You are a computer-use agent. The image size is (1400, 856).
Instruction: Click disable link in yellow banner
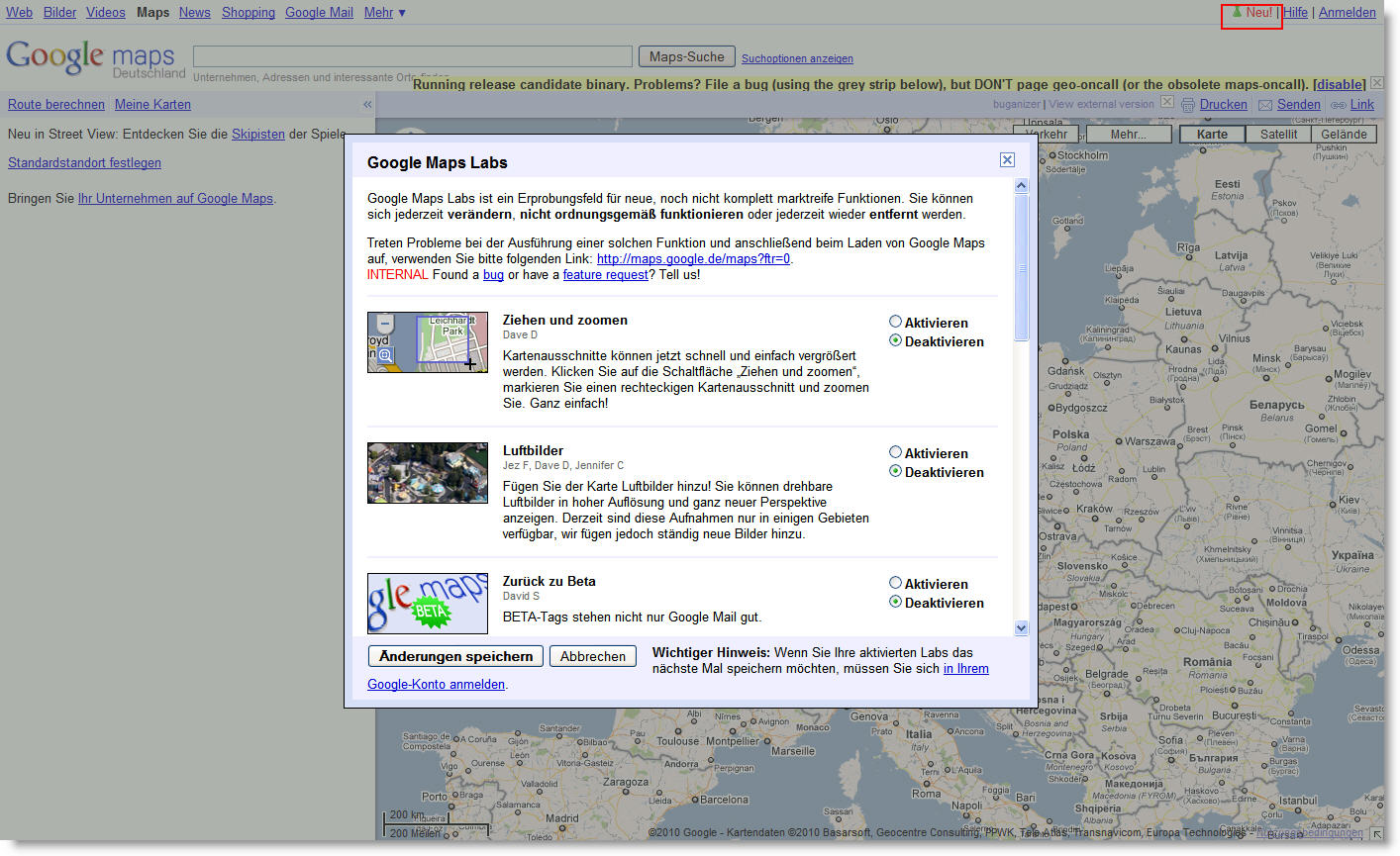tap(1340, 84)
